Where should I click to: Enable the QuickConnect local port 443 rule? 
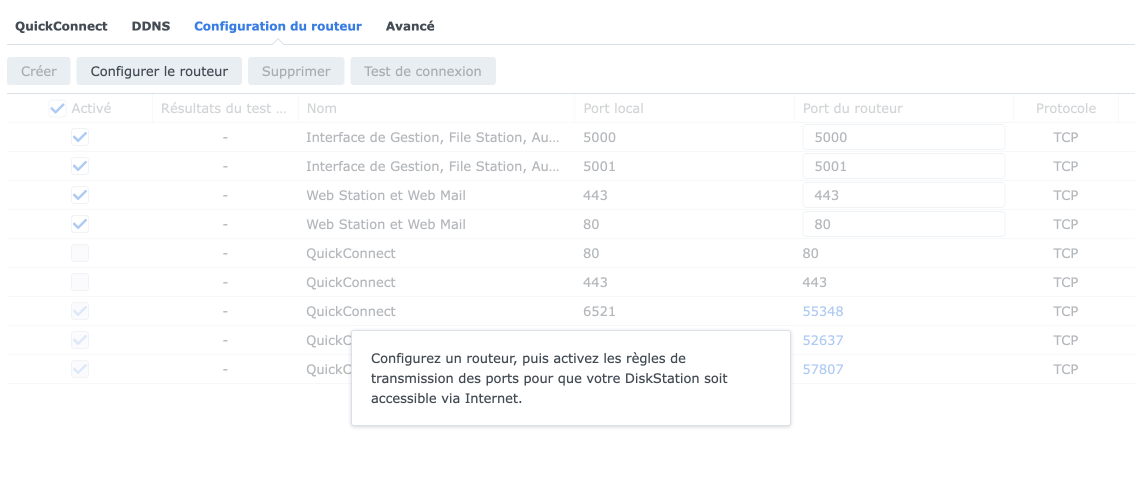point(80,282)
